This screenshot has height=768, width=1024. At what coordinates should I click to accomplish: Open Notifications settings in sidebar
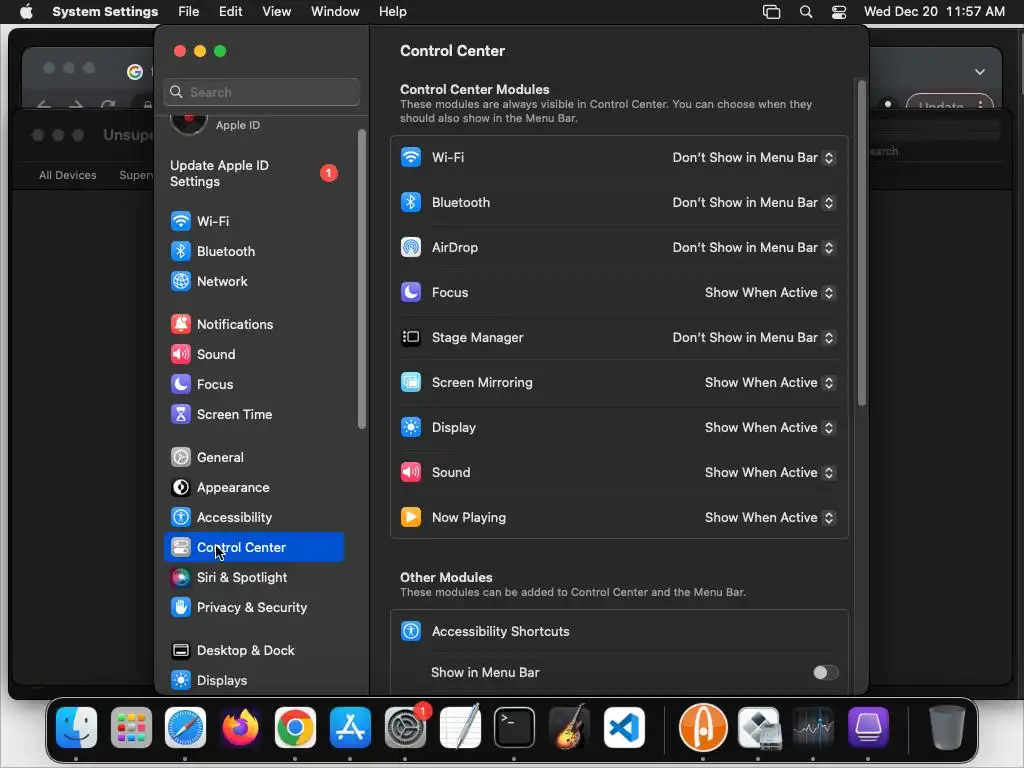point(253,324)
